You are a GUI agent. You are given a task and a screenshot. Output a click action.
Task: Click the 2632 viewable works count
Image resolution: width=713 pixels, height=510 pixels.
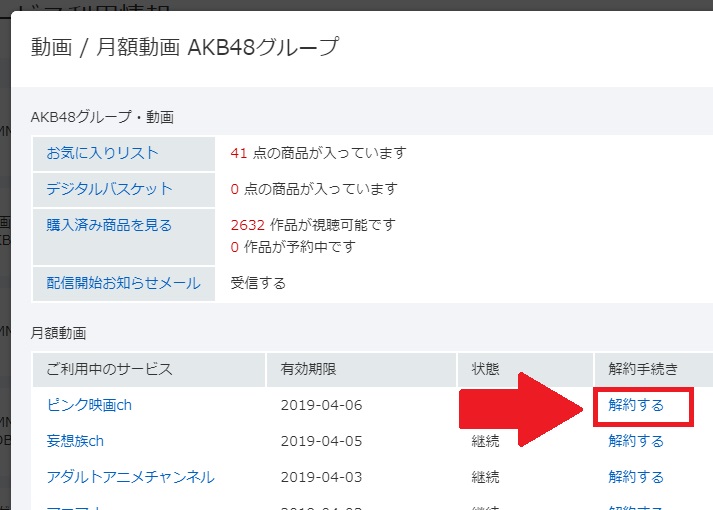(247, 224)
